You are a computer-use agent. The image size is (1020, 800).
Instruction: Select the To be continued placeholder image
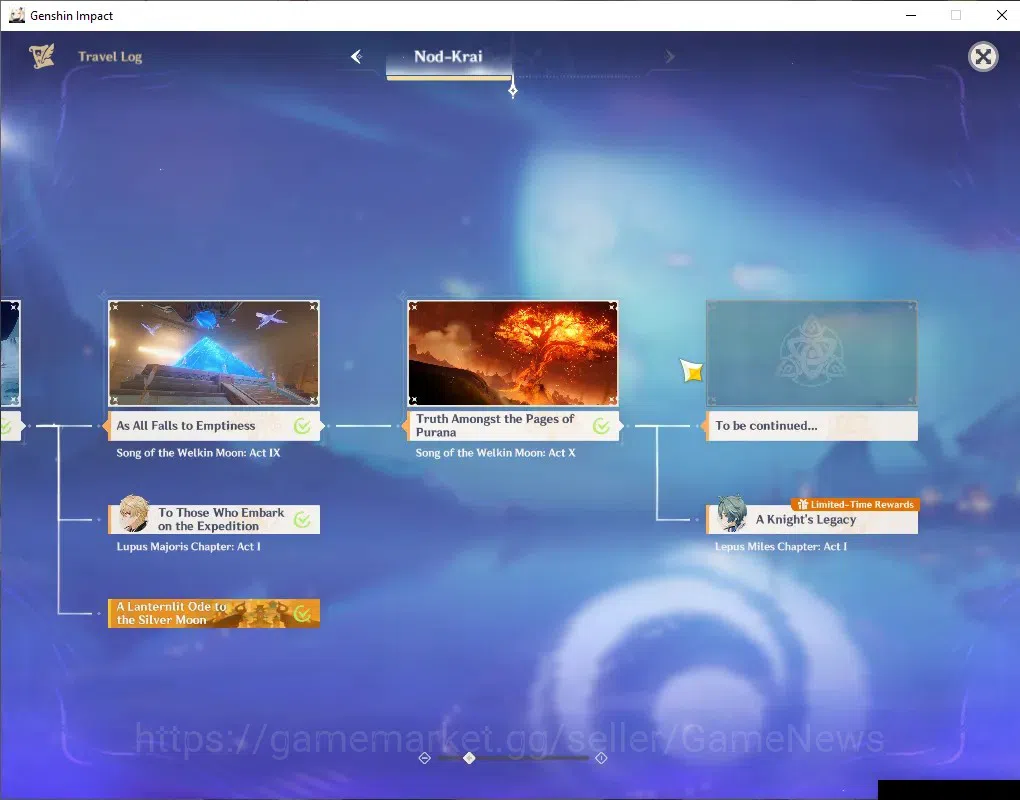(x=812, y=353)
